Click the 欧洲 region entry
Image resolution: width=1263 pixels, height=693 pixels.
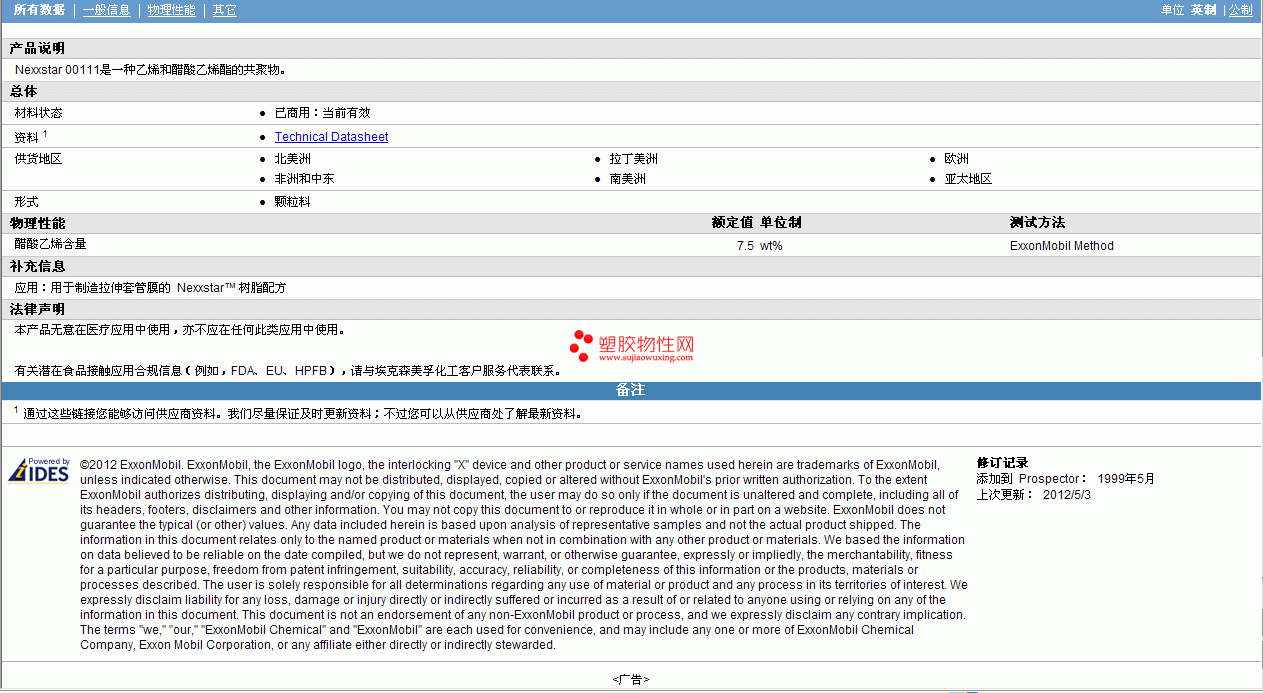coord(956,159)
